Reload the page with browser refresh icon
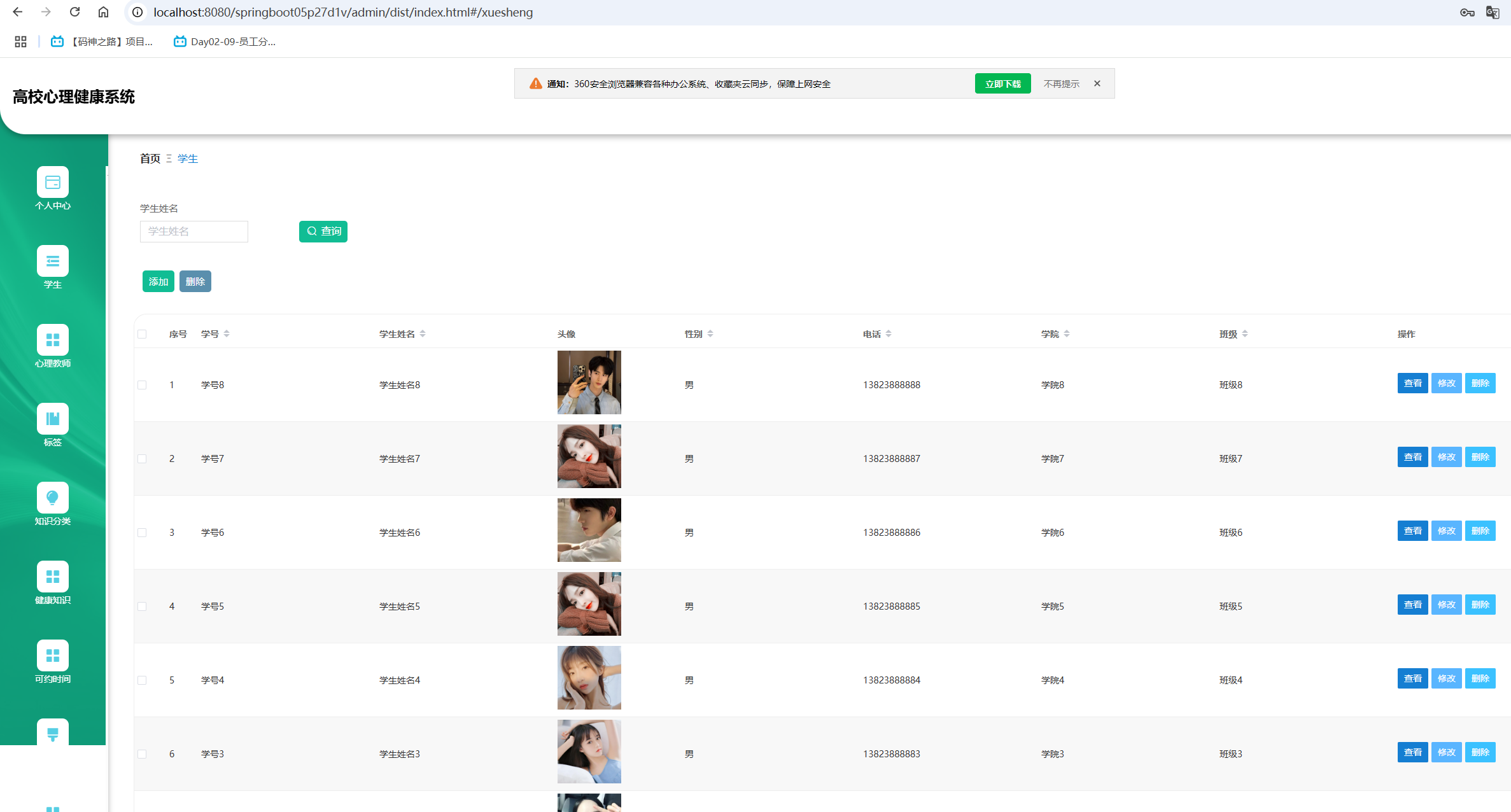 tap(74, 12)
